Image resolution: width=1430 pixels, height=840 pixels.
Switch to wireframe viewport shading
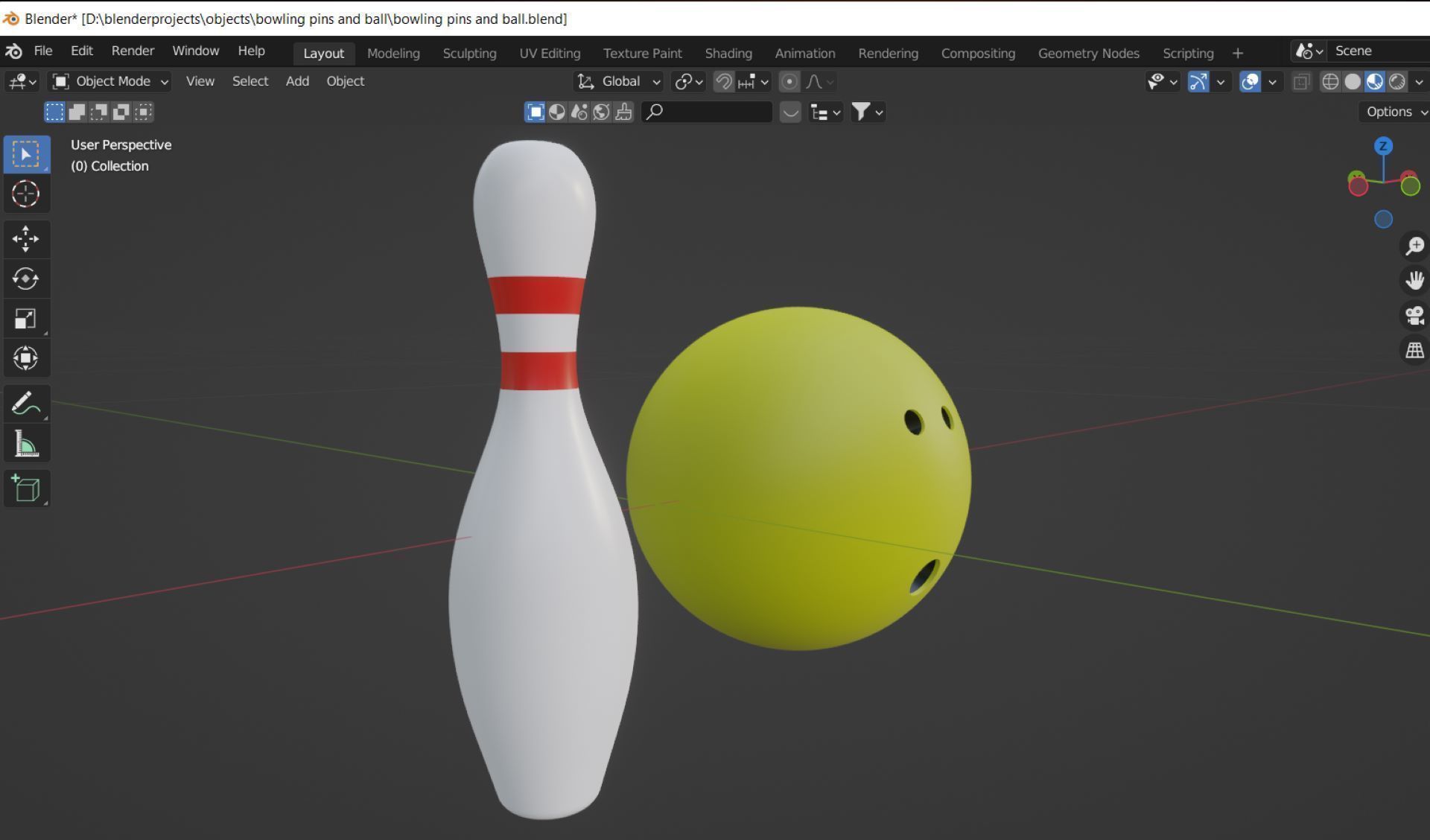(1330, 81)
